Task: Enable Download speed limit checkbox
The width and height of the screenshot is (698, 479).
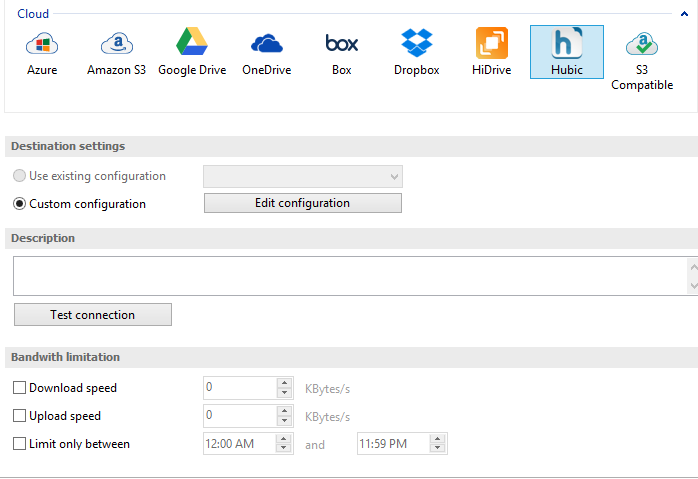Action: pyautogui.click(x=20, y=388)
